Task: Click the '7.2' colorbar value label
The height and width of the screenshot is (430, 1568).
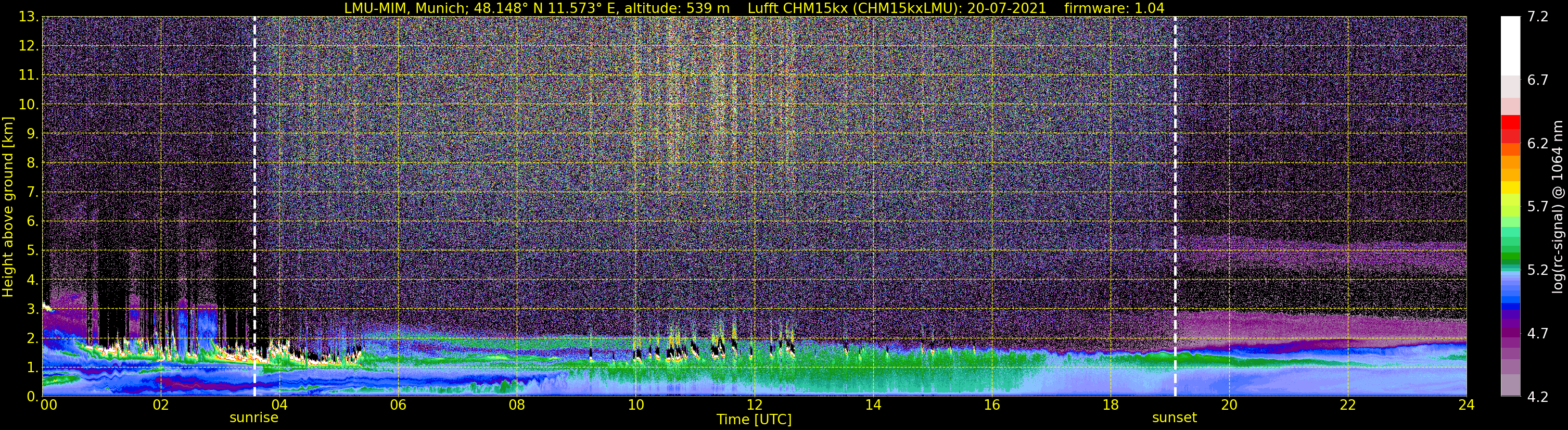Action: pos(1538,17)
